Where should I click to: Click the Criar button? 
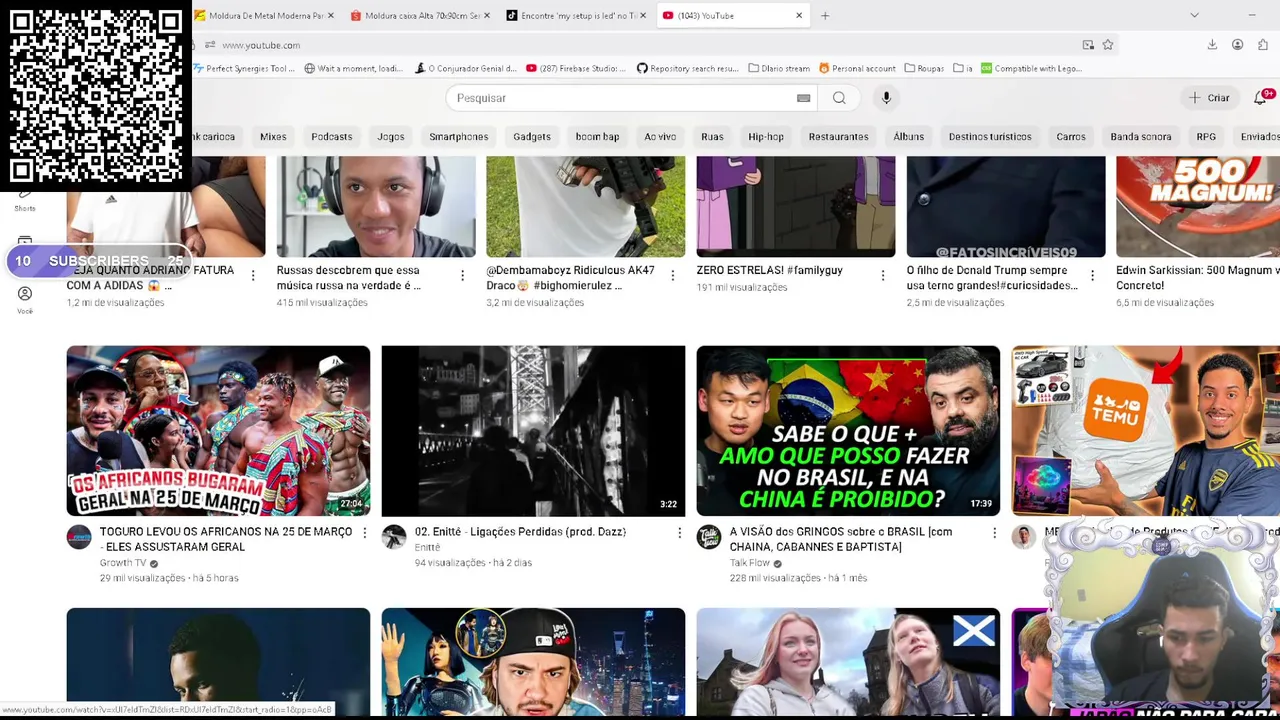(1209, 98)
